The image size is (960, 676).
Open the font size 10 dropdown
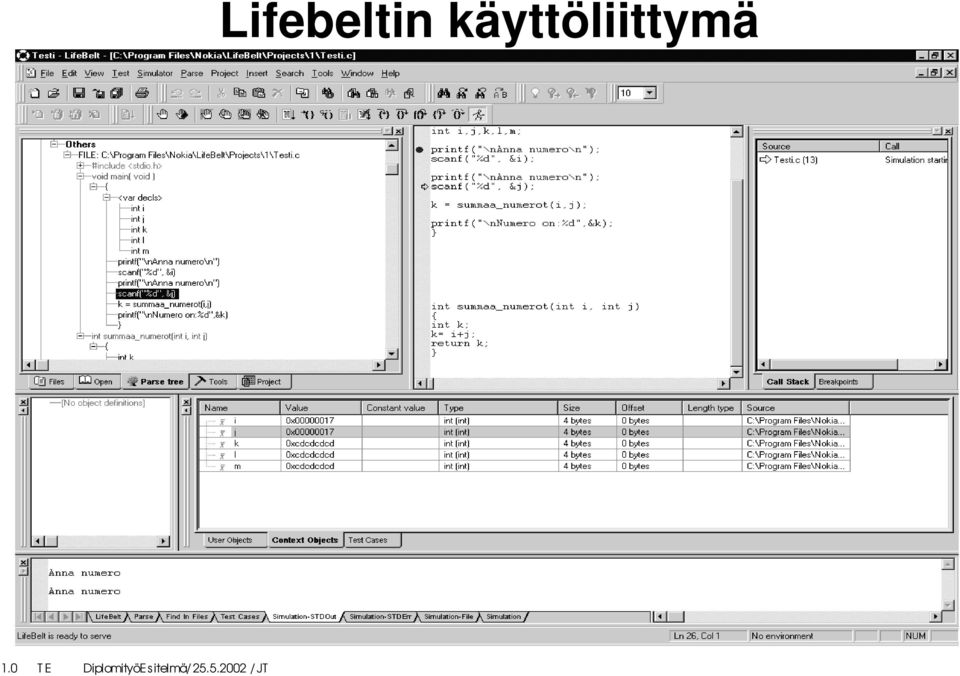click(650, 93)
